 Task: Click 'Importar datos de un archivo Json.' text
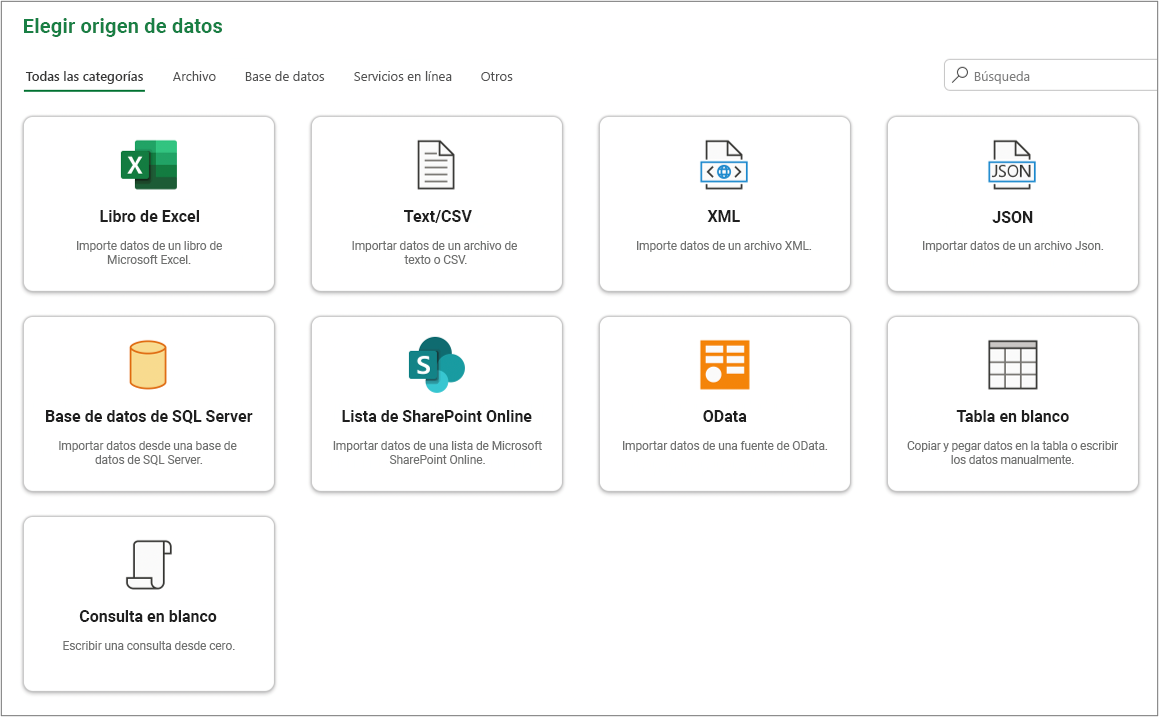point(1013,245)
